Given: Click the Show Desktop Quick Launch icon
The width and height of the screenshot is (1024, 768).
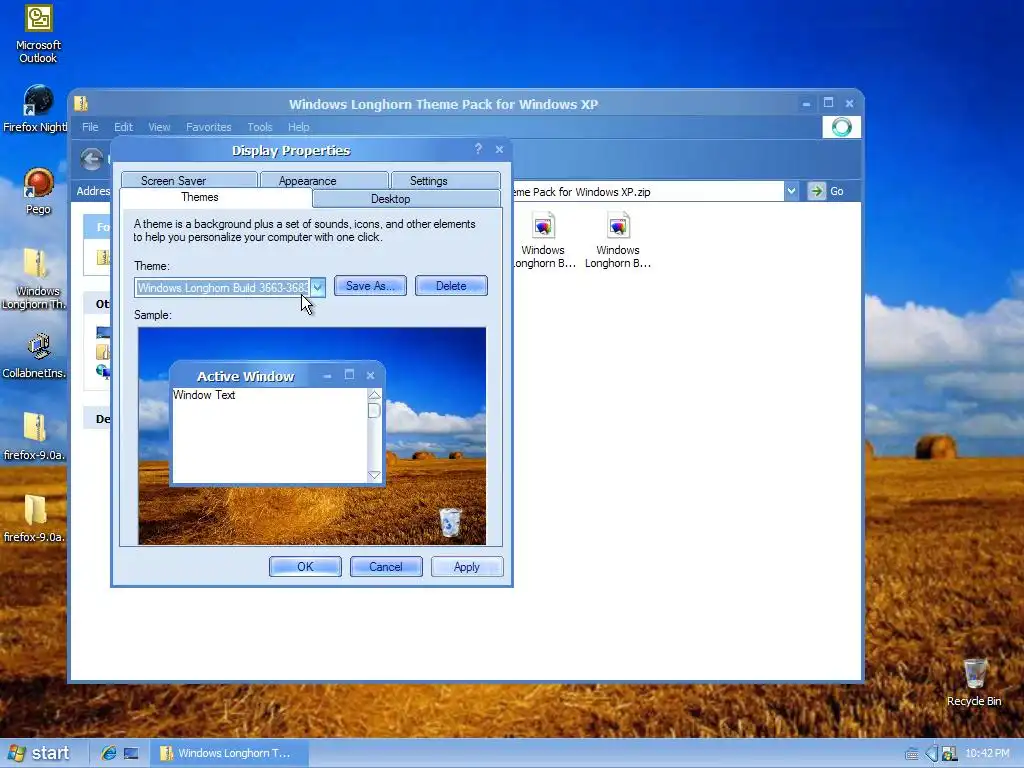Looking at the screenshot, I should [131, 753].
